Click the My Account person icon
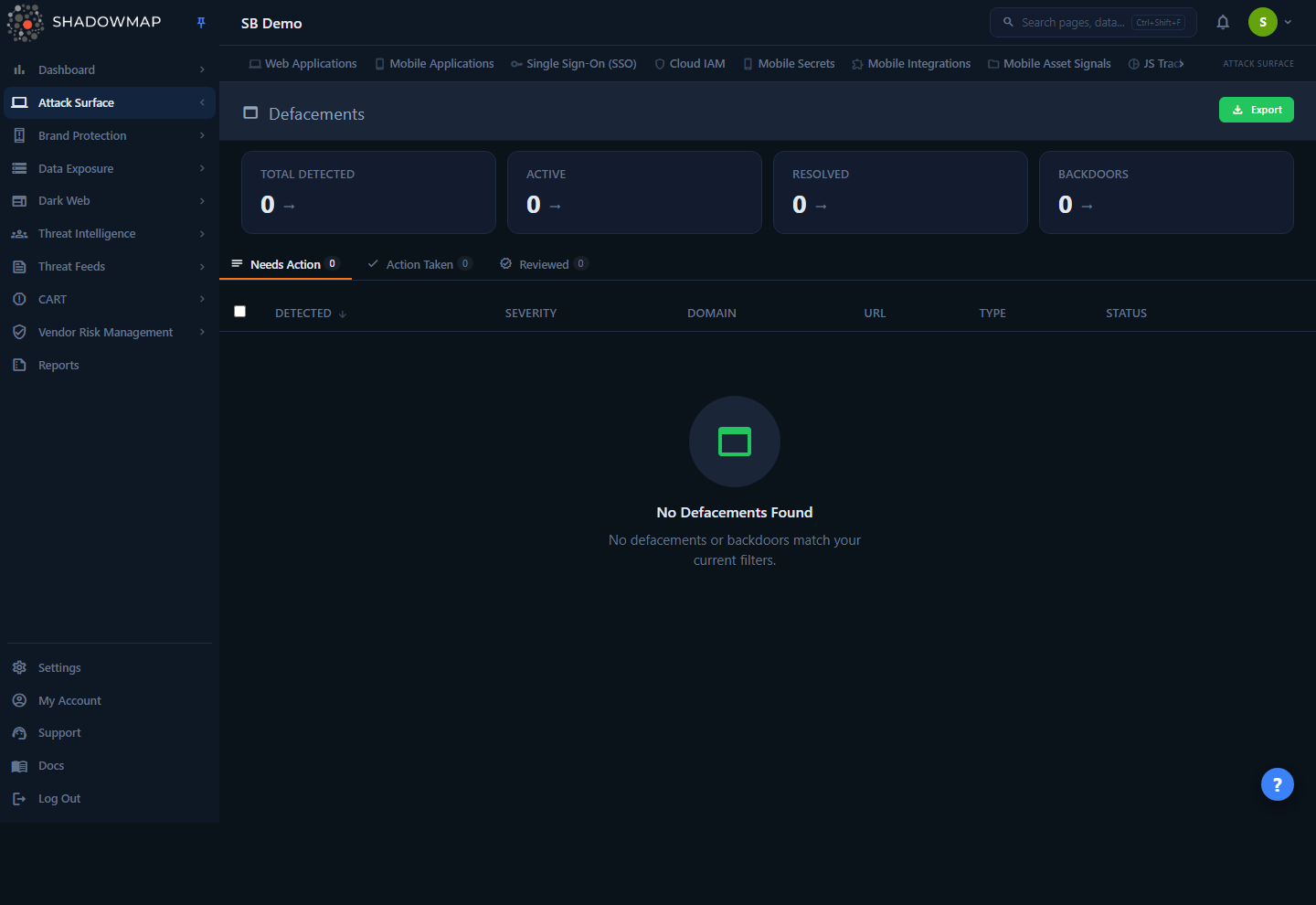Screen dimensions: 1316x905 (x=19, y=700)
